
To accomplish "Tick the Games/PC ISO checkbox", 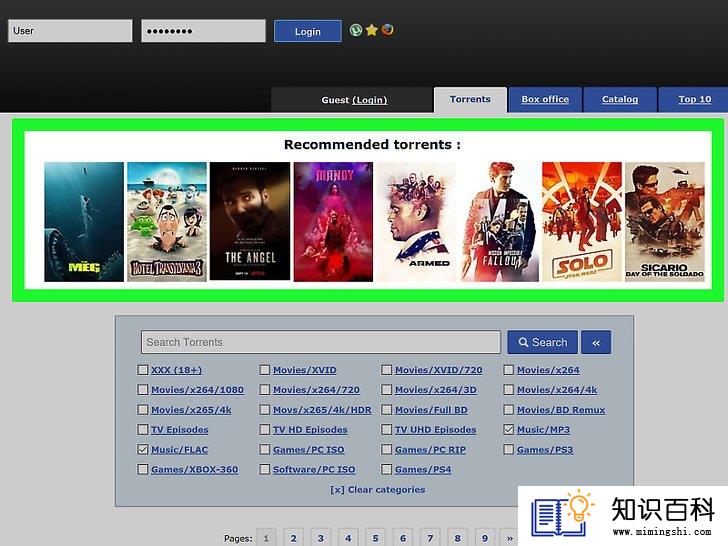I will click(265, 449).
